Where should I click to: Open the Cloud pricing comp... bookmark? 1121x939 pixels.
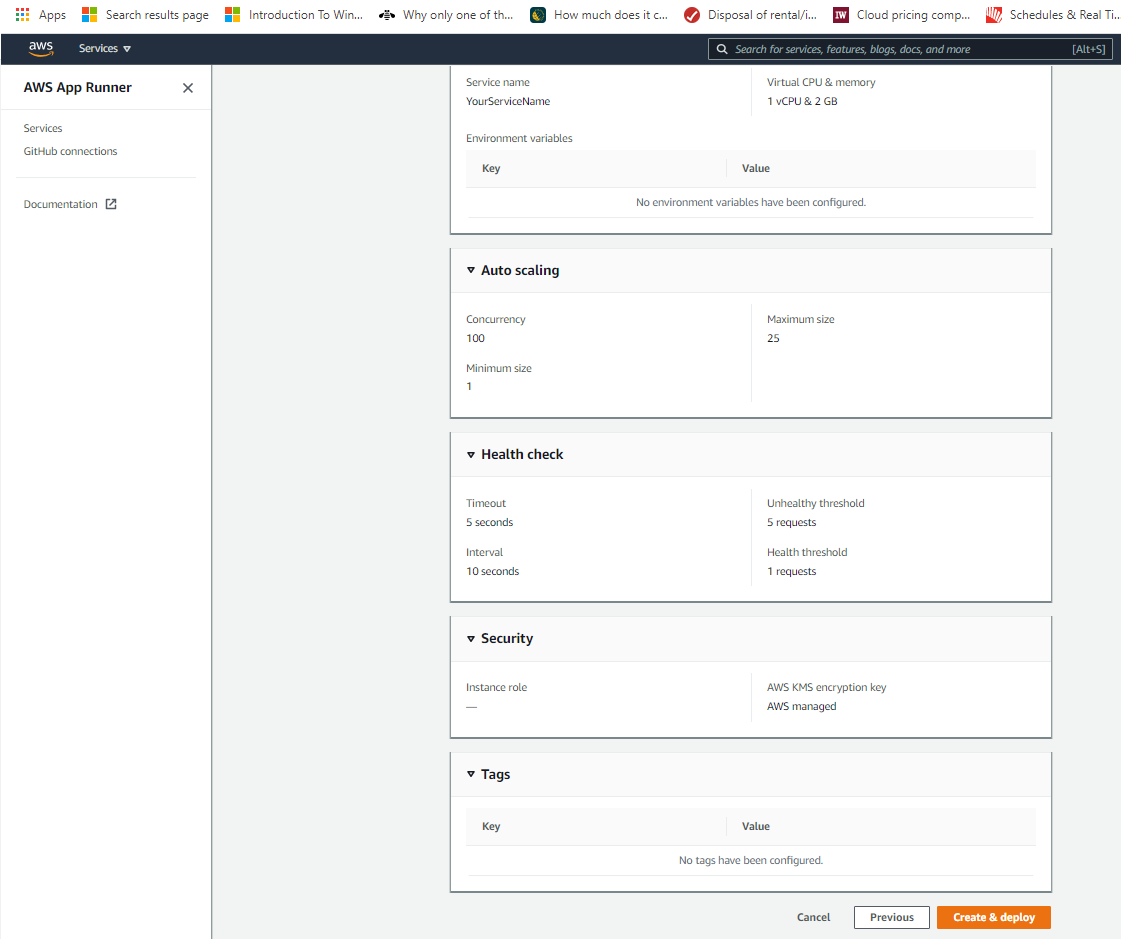click(x=902, y=14)
